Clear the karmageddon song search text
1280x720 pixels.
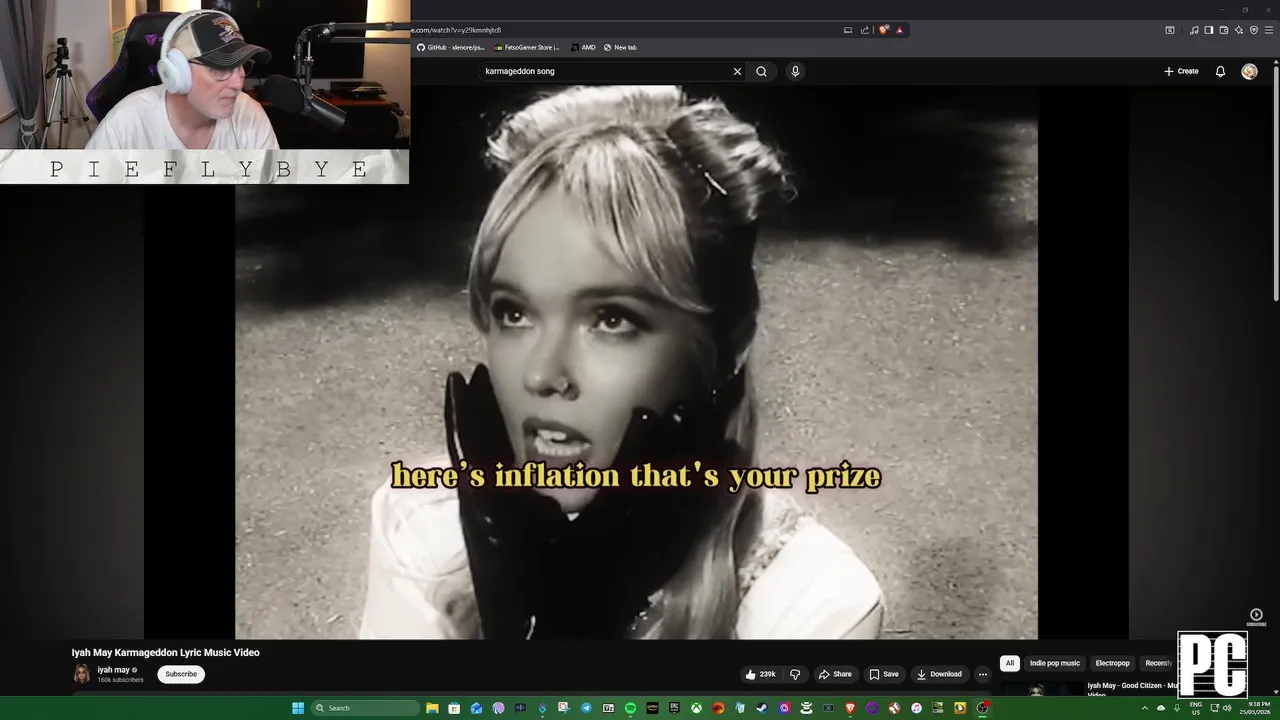737,71
